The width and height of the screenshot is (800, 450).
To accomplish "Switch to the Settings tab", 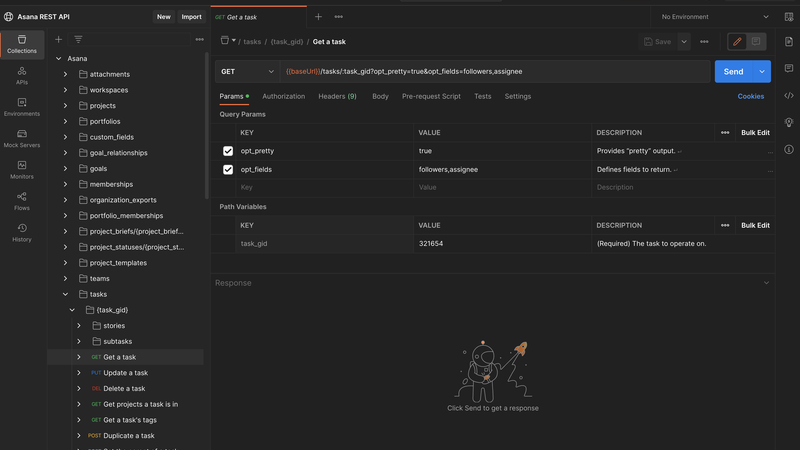I will click(518, 96).
